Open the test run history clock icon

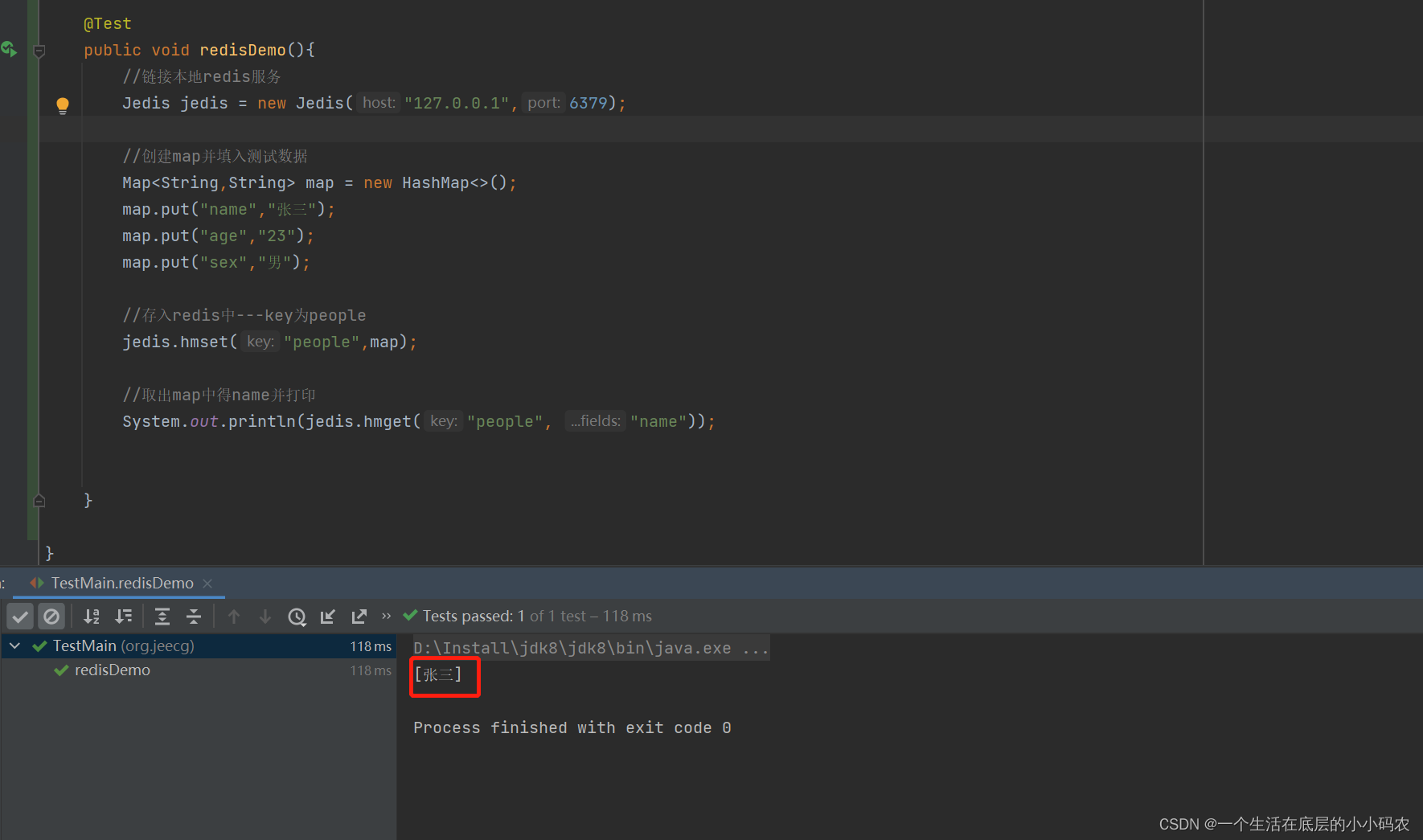(x=297, y=616)
